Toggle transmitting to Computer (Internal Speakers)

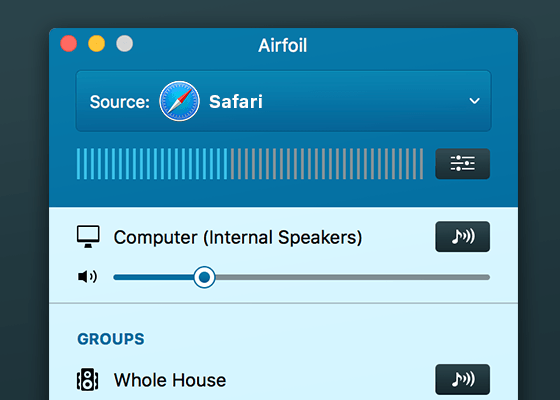click(x=462, y=236)
